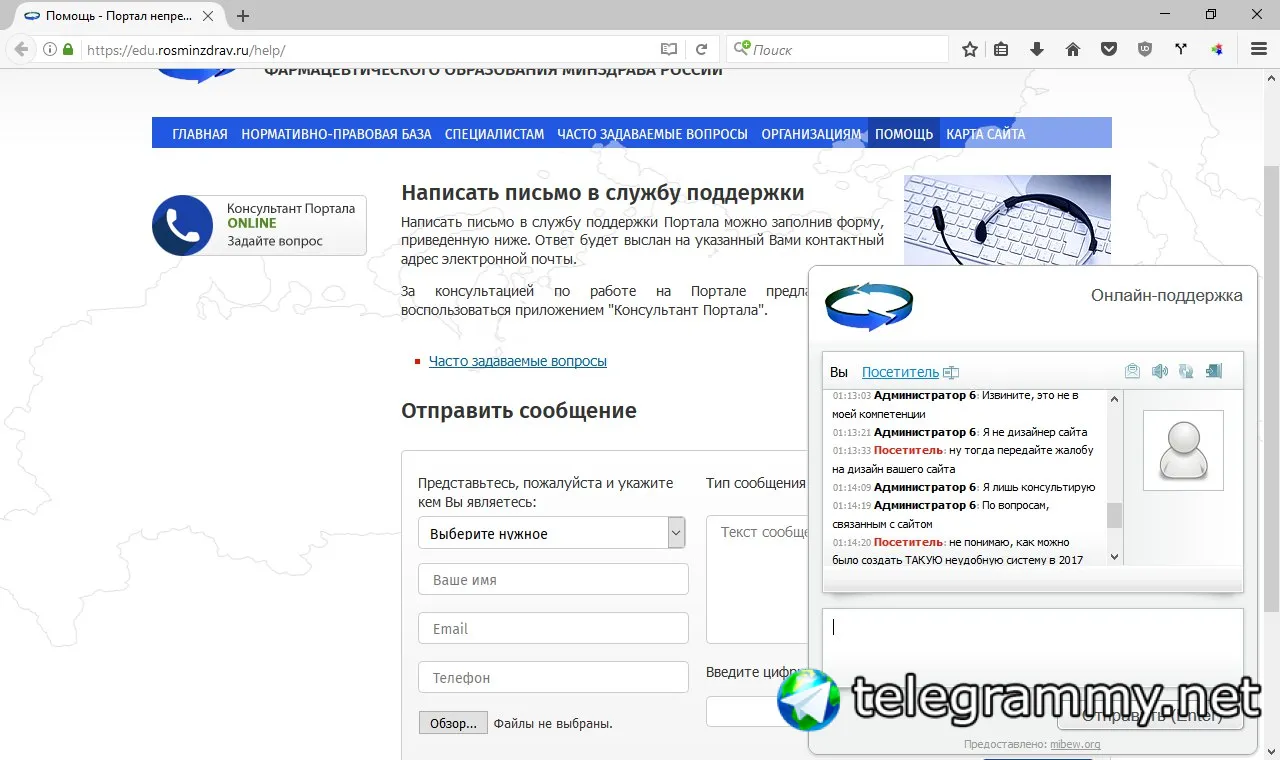1280x760 pixels.
Task: Click the mail chat history icon
Action: [1132, 371]
